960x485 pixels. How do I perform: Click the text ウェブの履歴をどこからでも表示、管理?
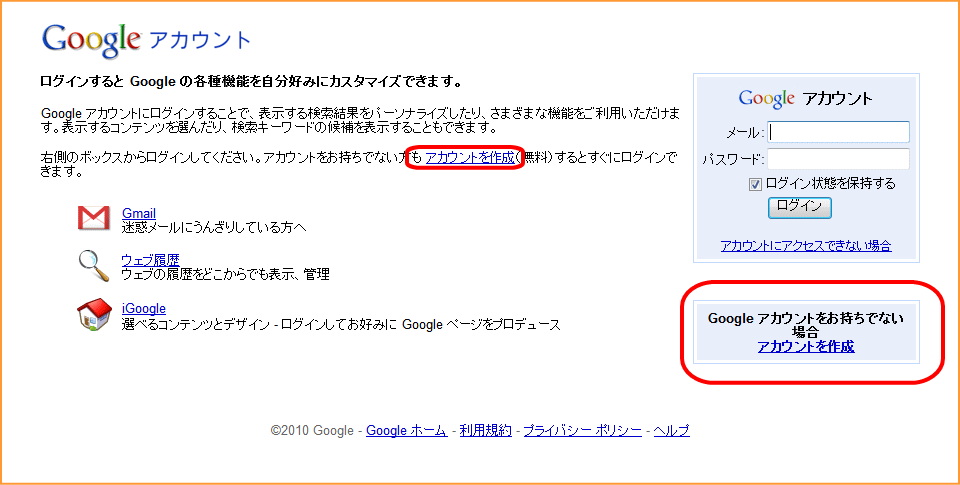point(225,274)
